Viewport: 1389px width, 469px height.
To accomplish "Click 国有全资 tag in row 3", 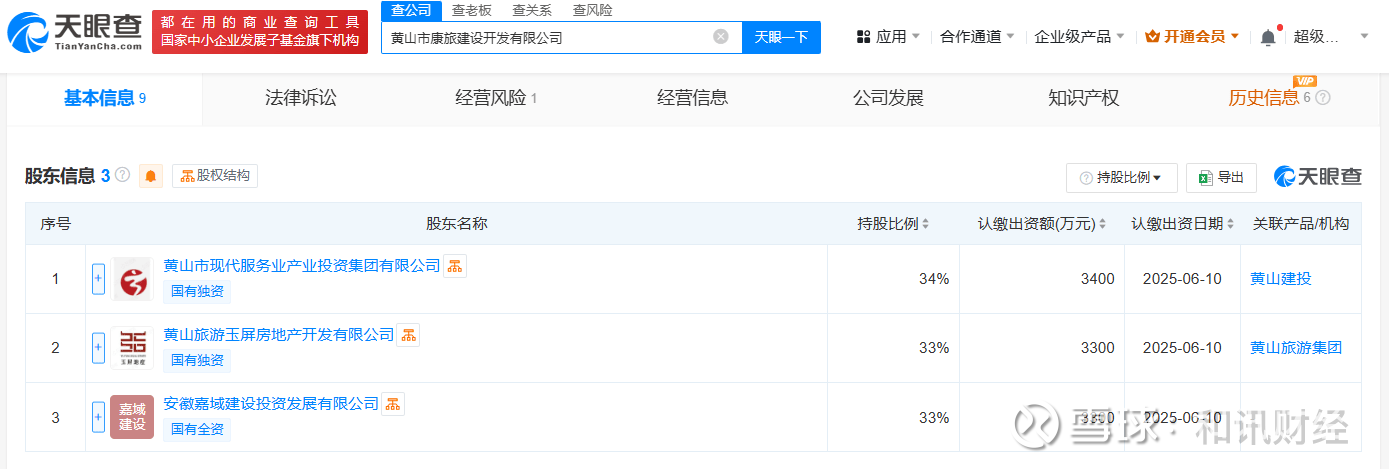I will [197, 430].
